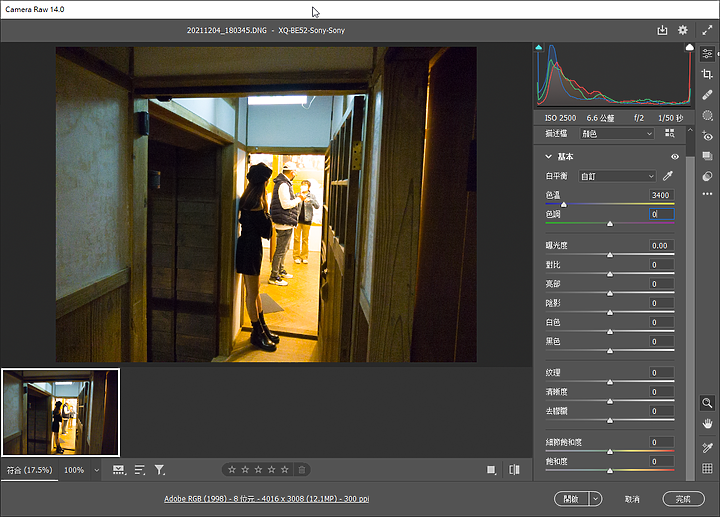Click the saturation slider handle
The height and width of the screenshot is (517, 720).
[610, 471]
